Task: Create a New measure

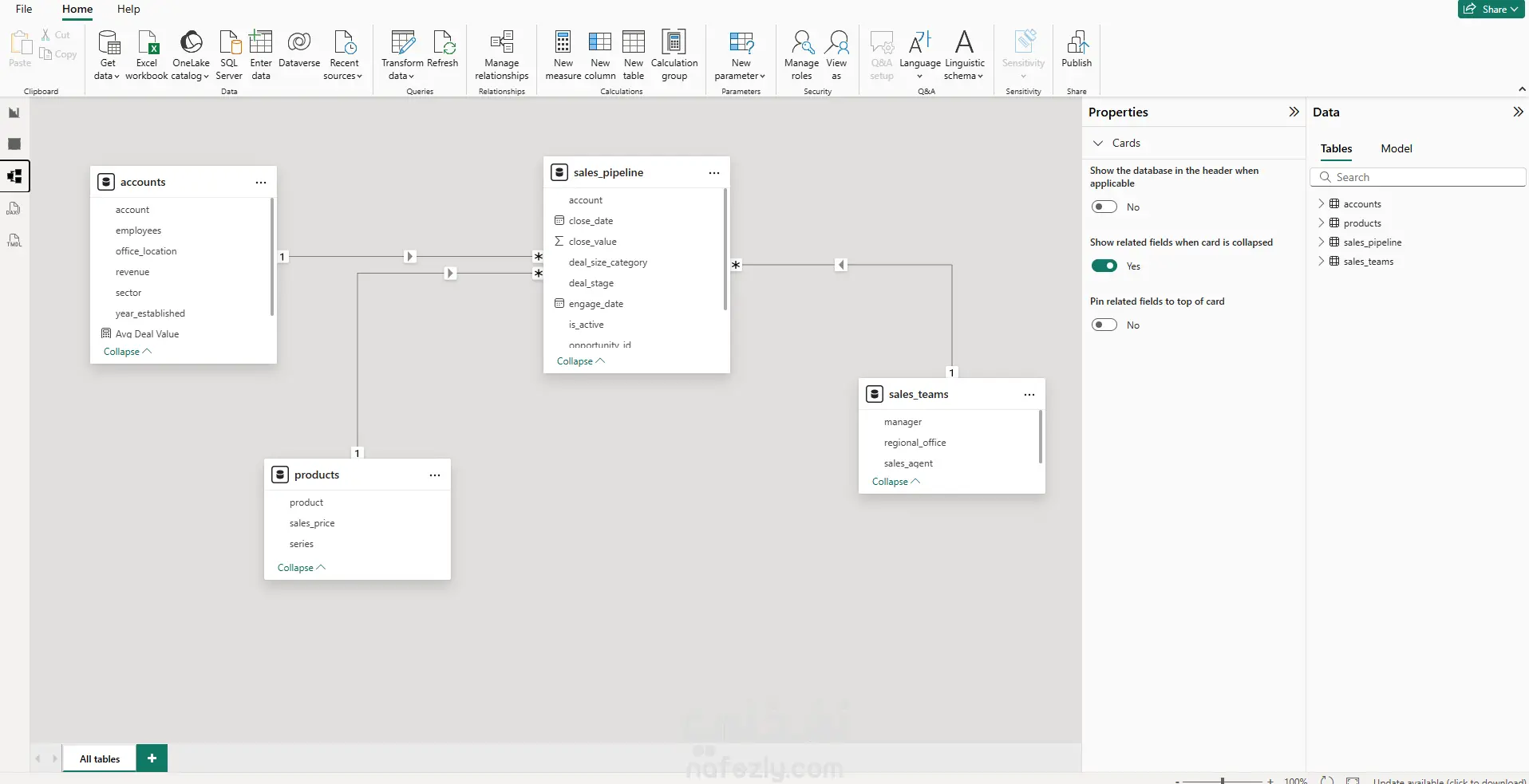Action: 563,54
